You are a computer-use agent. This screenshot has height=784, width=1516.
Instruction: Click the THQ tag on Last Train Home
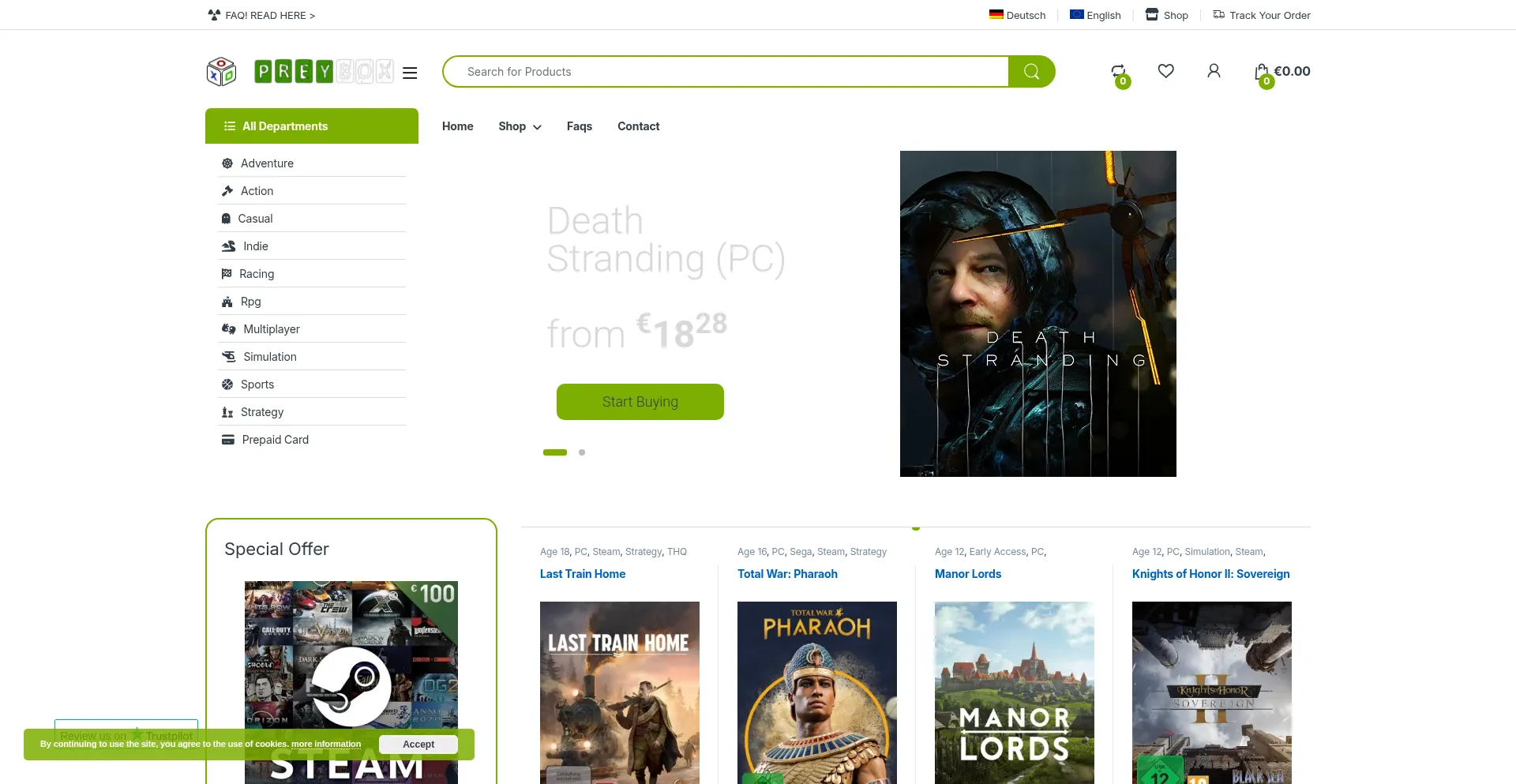click(x=677, y=552)
